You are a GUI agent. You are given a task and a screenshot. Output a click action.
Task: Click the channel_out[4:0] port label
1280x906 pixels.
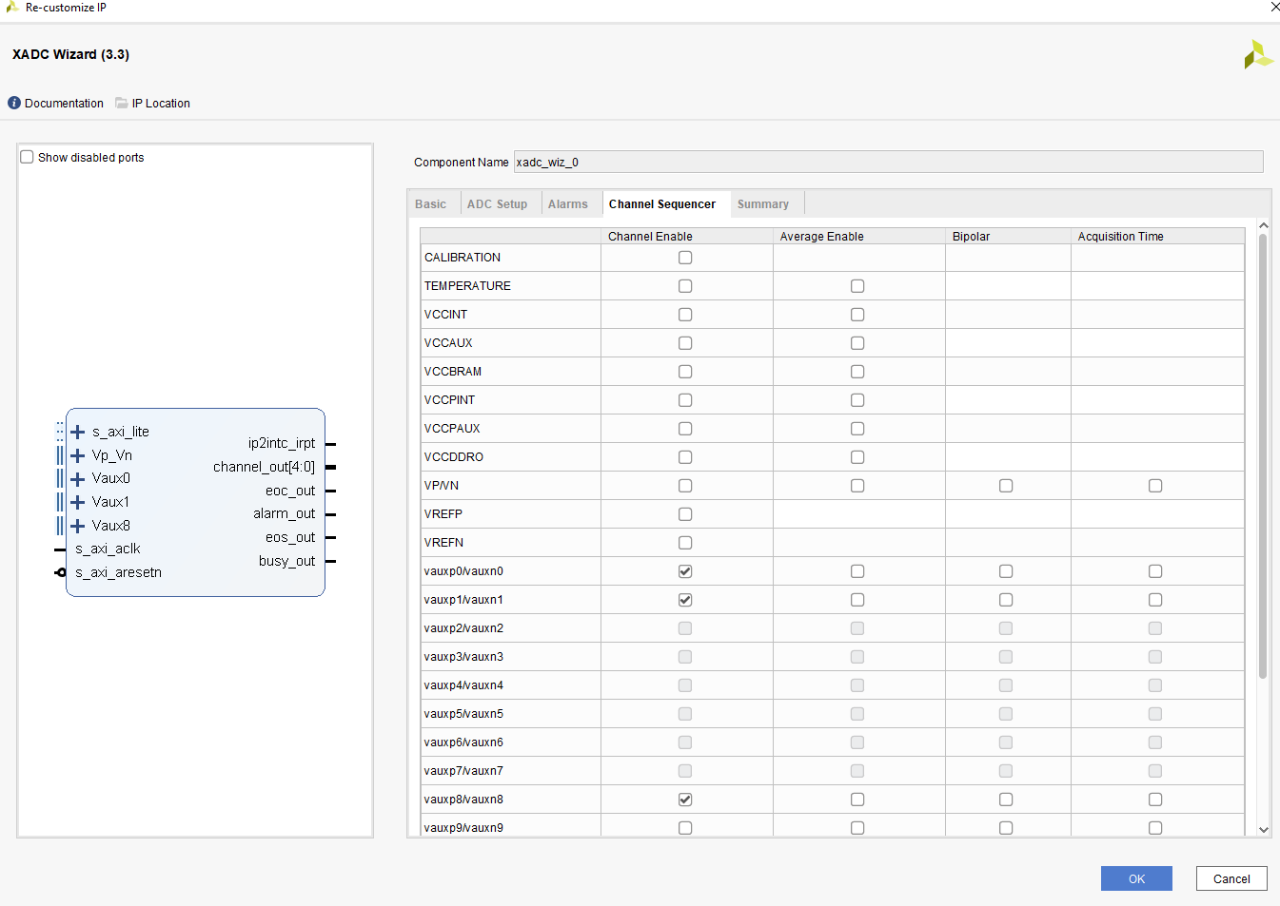(264, 467)
